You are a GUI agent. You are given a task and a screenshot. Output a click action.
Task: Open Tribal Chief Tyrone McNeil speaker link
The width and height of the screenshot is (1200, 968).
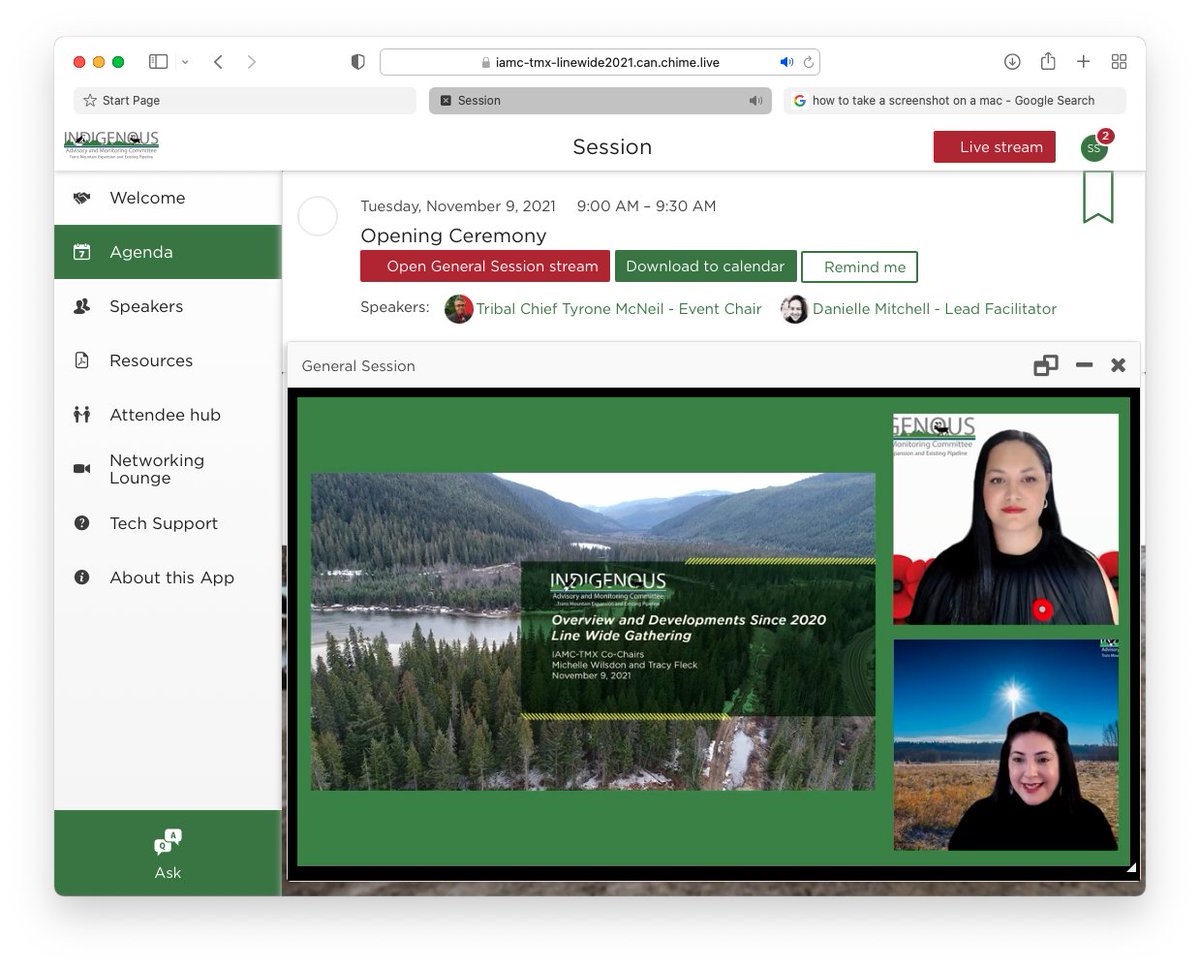coord(618,309)
